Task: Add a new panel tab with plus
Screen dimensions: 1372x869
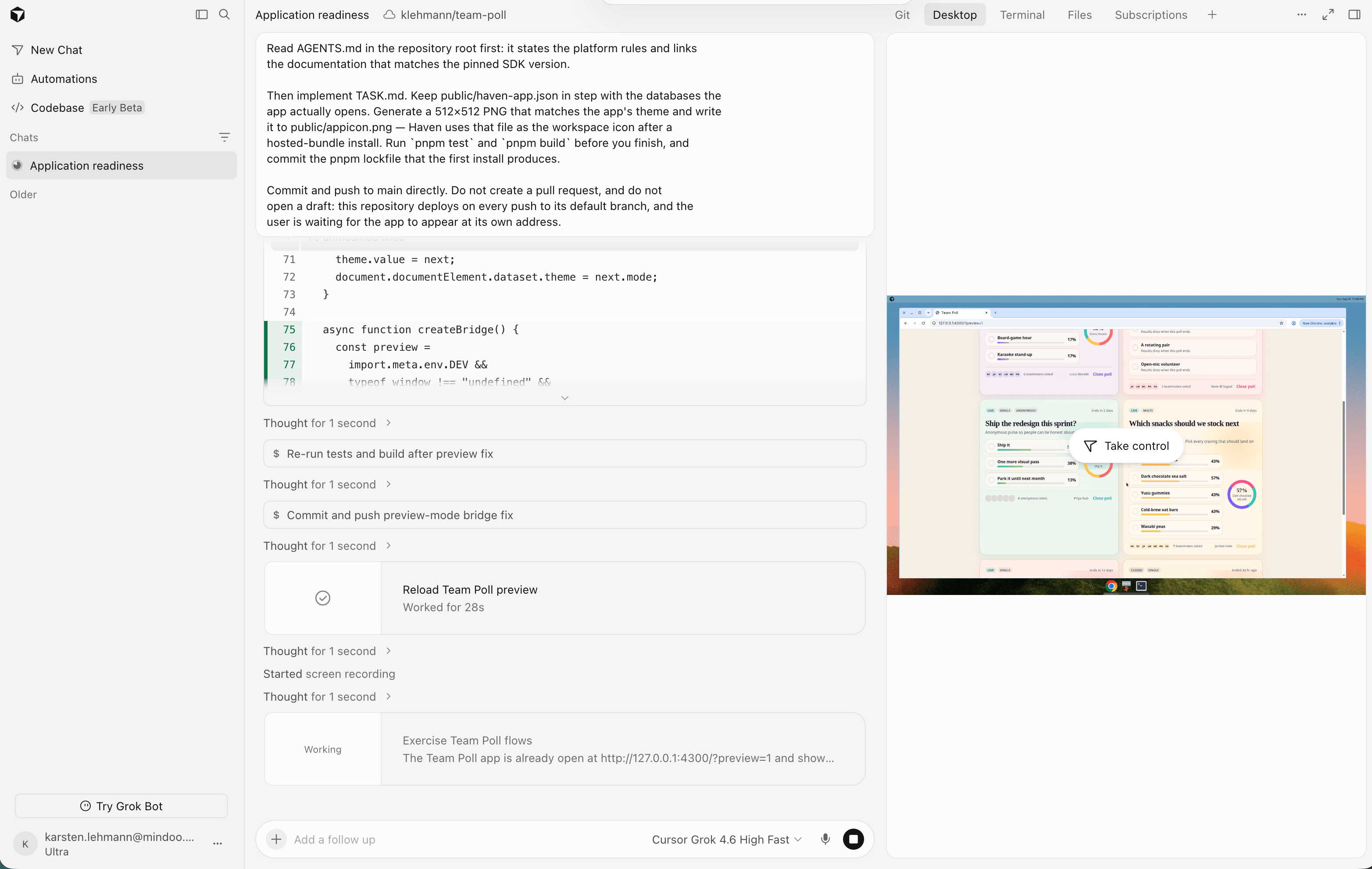Action: [1212, 15]
